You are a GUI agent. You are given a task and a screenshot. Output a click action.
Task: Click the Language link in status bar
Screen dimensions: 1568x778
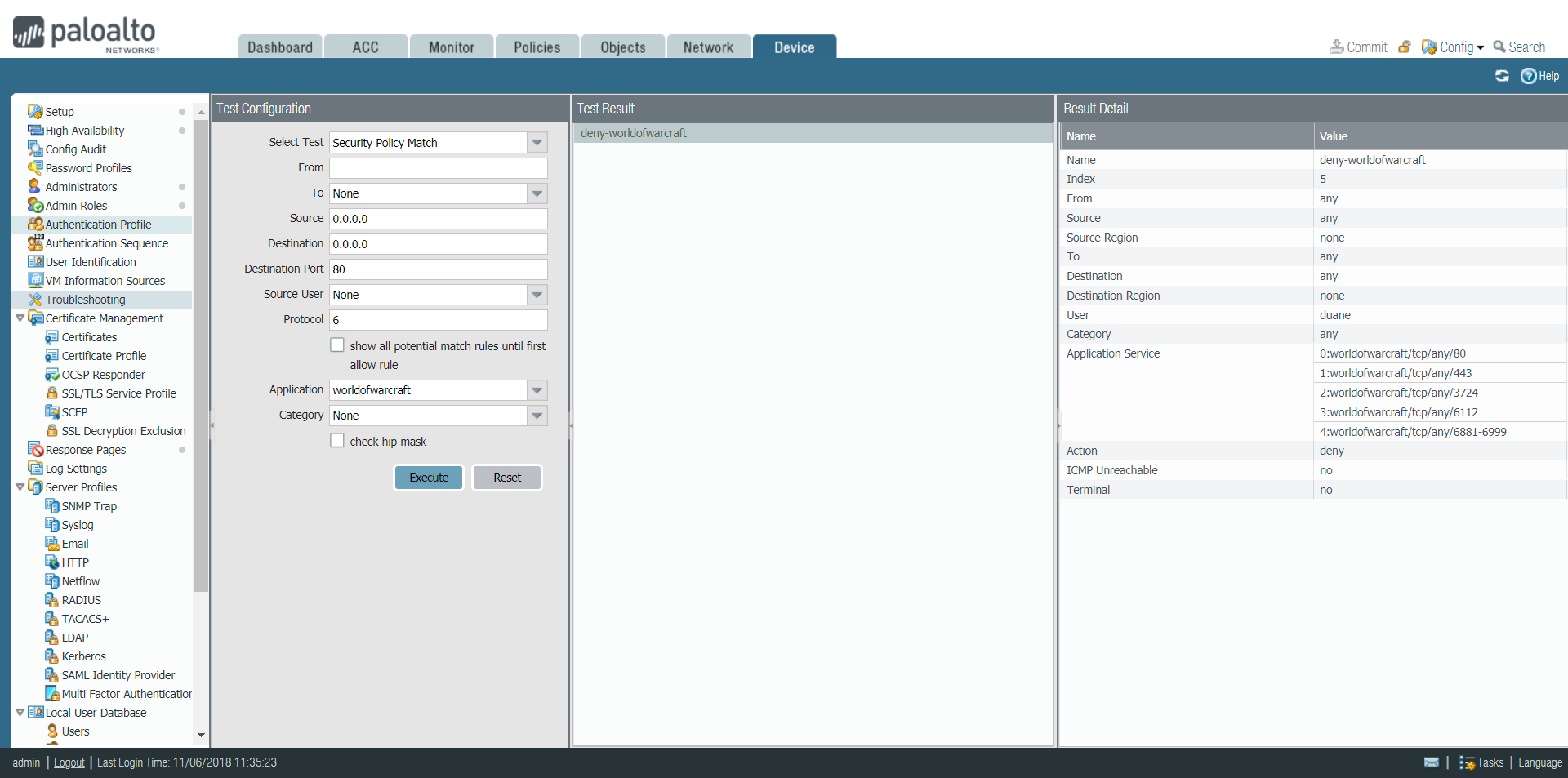[x=1540, y=762]
